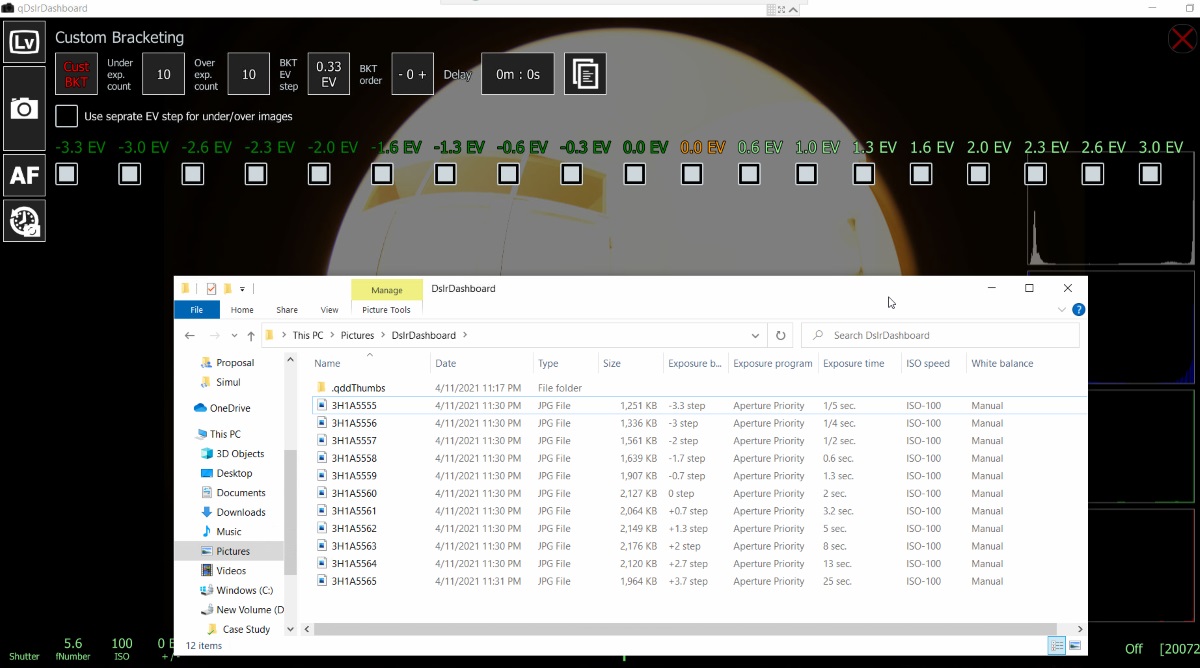Toggle the Lv live view button
1200x668 pixels.
coord(24,42)
